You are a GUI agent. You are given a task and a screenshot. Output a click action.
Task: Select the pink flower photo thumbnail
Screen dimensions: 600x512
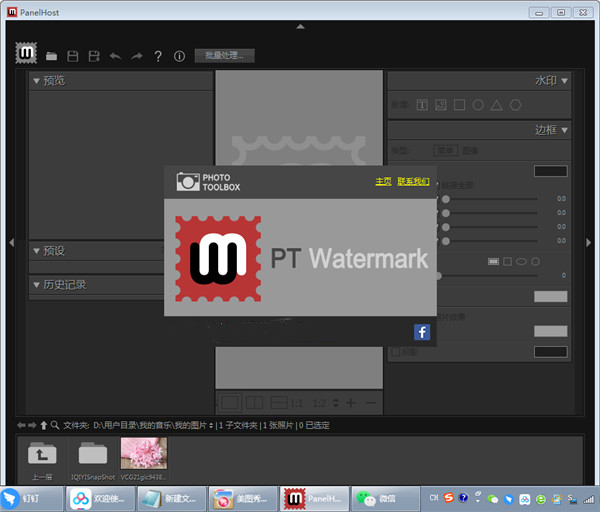[x=144, y=453]
